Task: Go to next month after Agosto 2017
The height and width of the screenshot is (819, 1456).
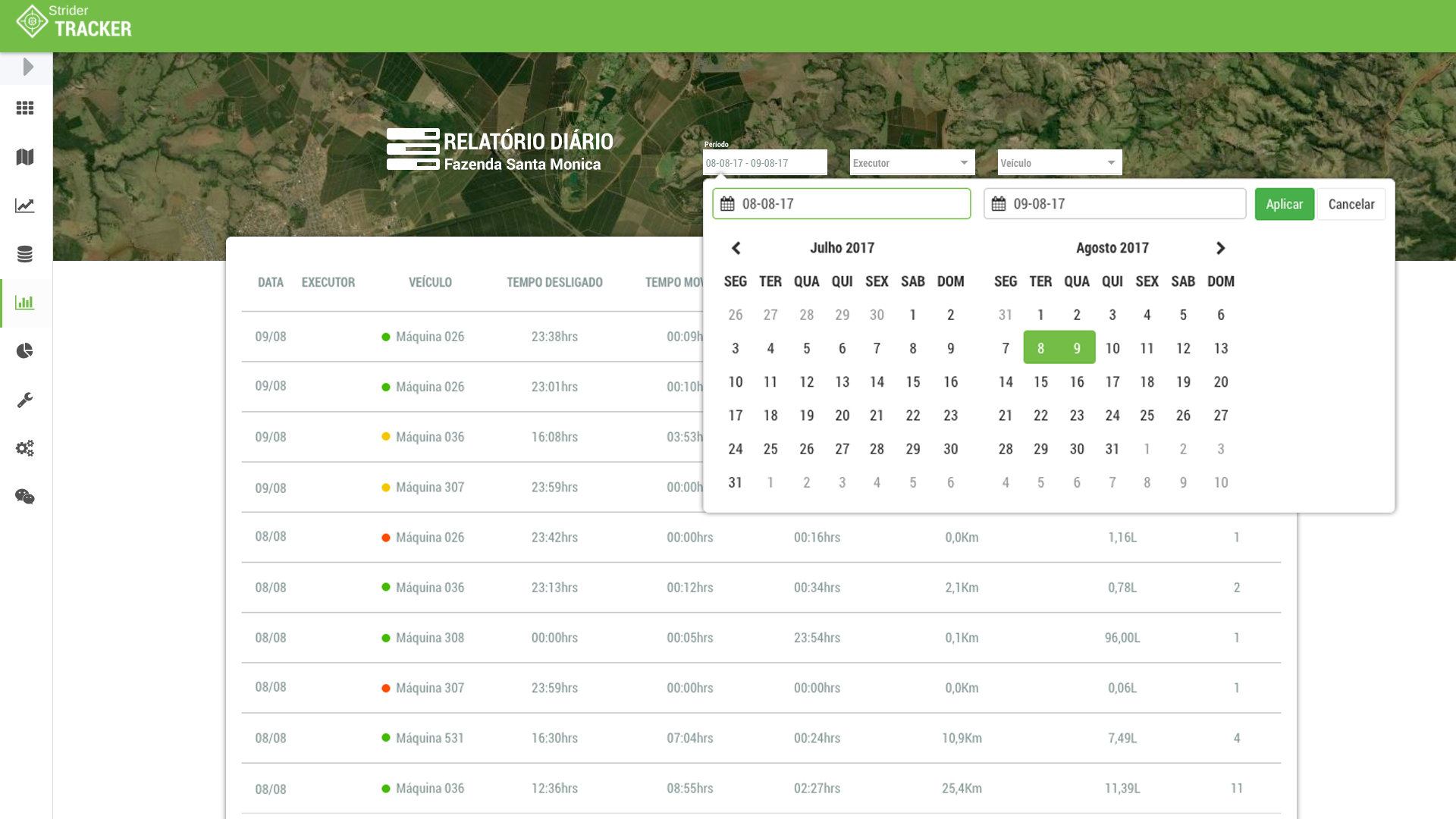Action: 1220,248
